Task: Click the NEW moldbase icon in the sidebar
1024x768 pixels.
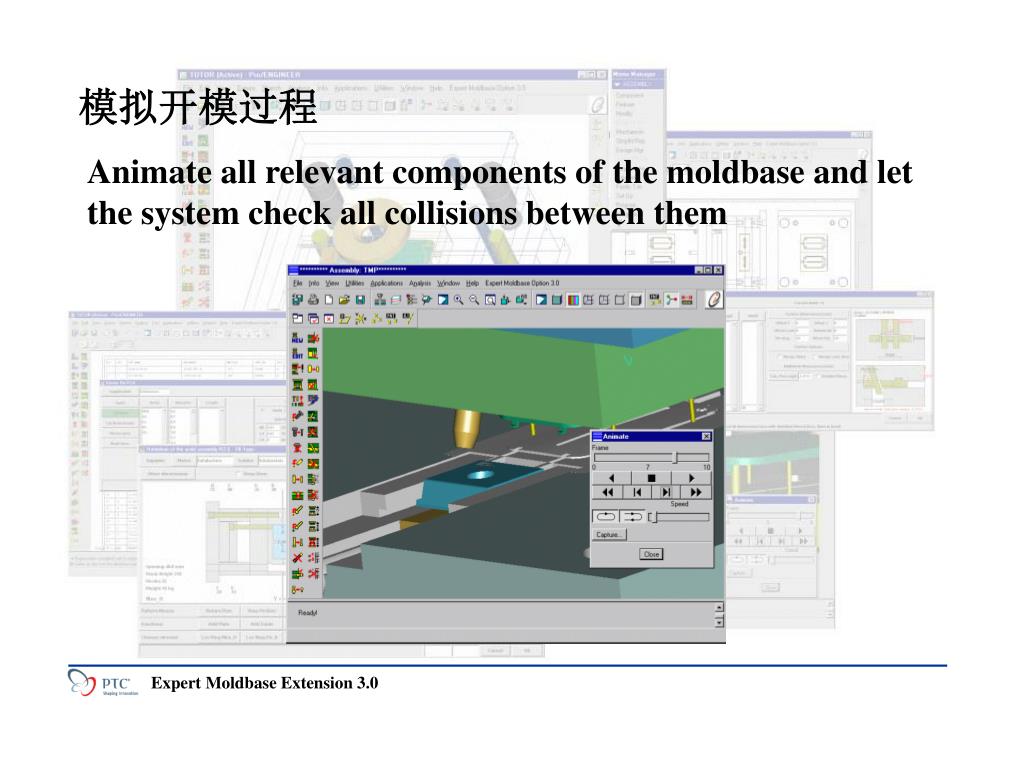Action: point(297,338)
